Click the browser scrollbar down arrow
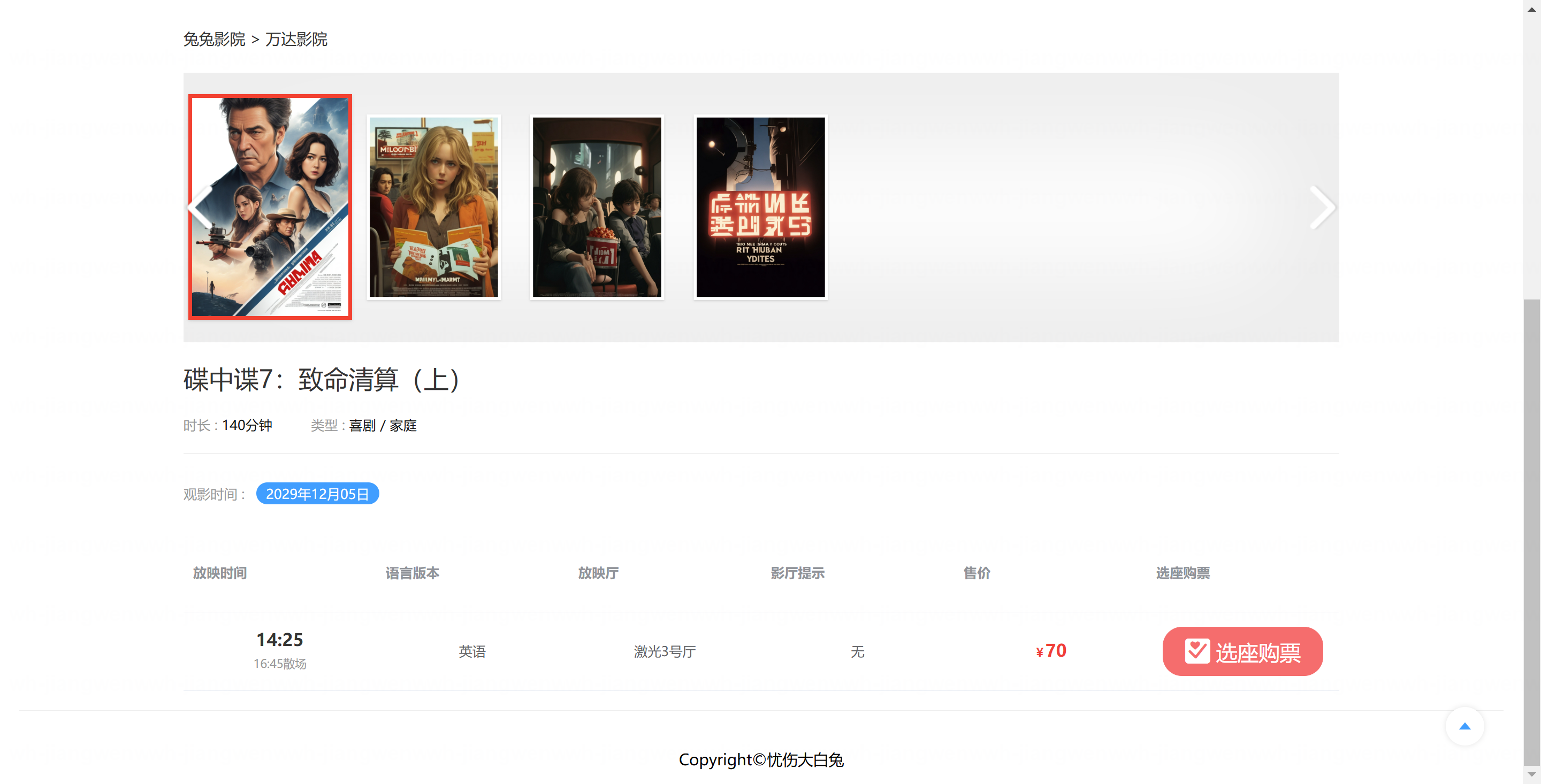 pos(1531,774)
